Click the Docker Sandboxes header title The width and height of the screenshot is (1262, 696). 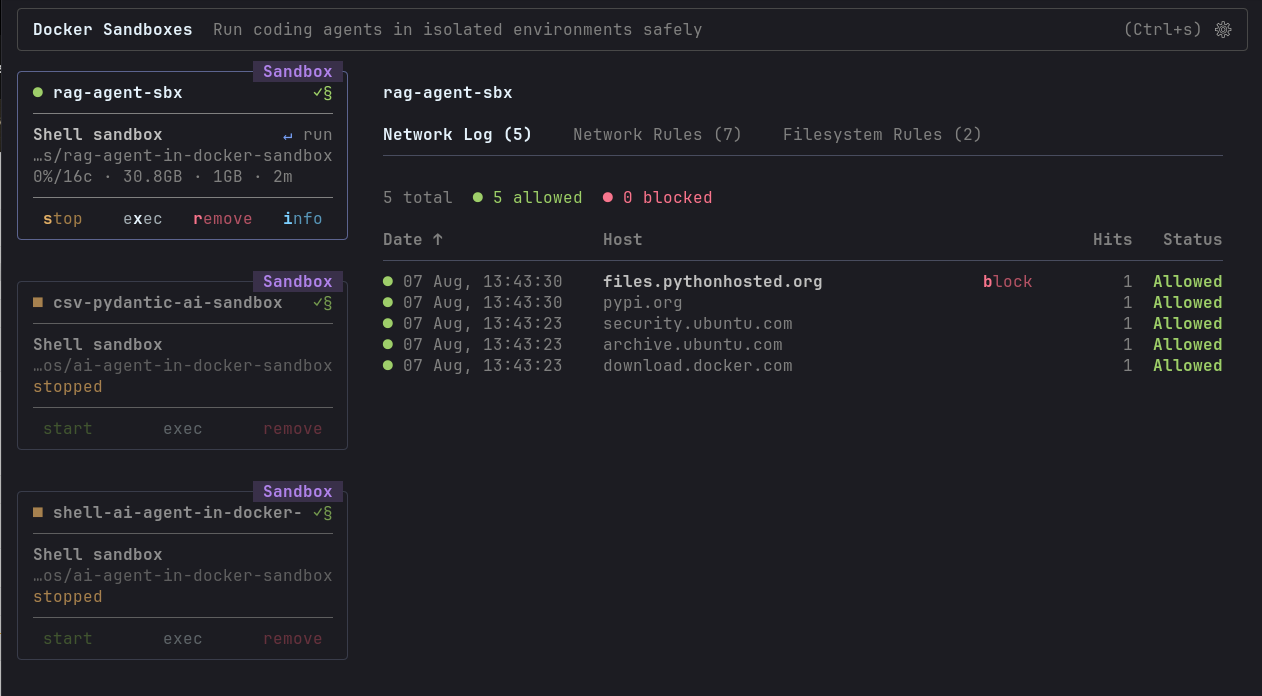pyautogui.click(x=113, y=30)
